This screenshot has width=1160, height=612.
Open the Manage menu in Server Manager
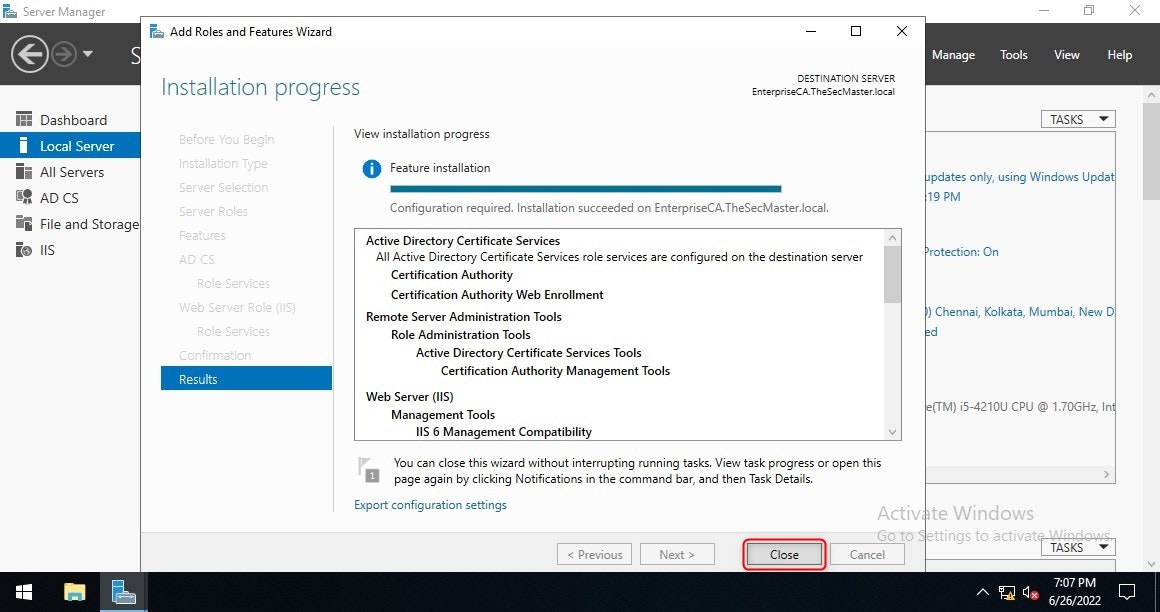click(x=953, y=55)
